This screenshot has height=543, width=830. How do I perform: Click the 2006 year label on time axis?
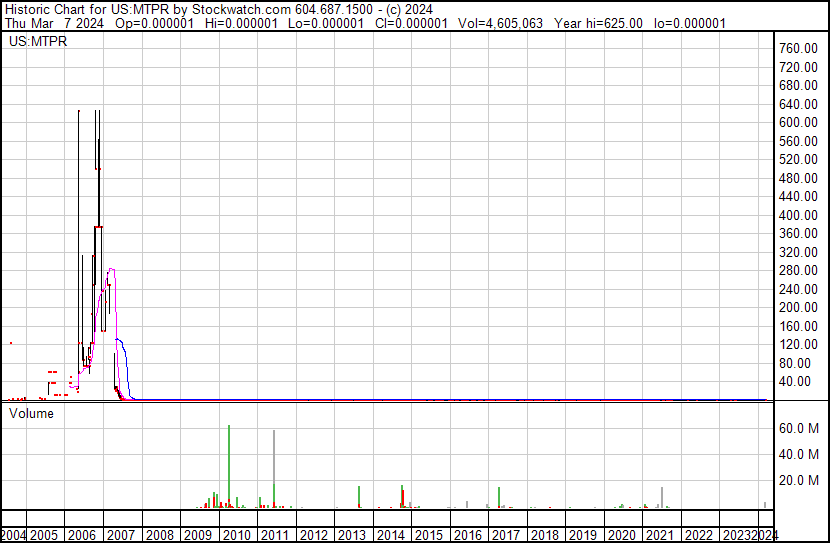tap(82, 535)
